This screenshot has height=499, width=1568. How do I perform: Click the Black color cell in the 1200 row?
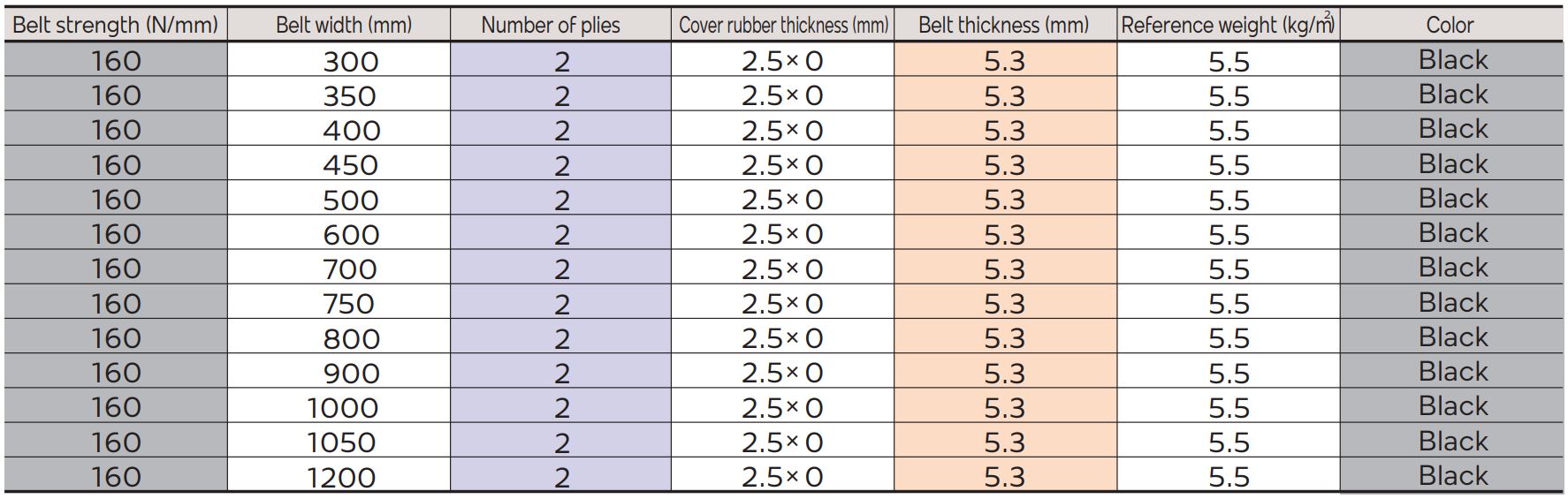(1451, 476)
